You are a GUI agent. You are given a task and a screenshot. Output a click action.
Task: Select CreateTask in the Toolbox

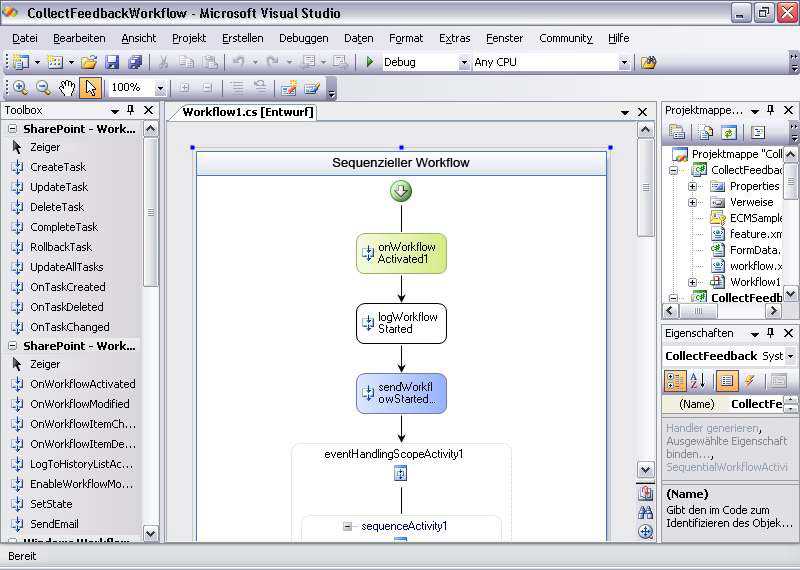(58, 167)
